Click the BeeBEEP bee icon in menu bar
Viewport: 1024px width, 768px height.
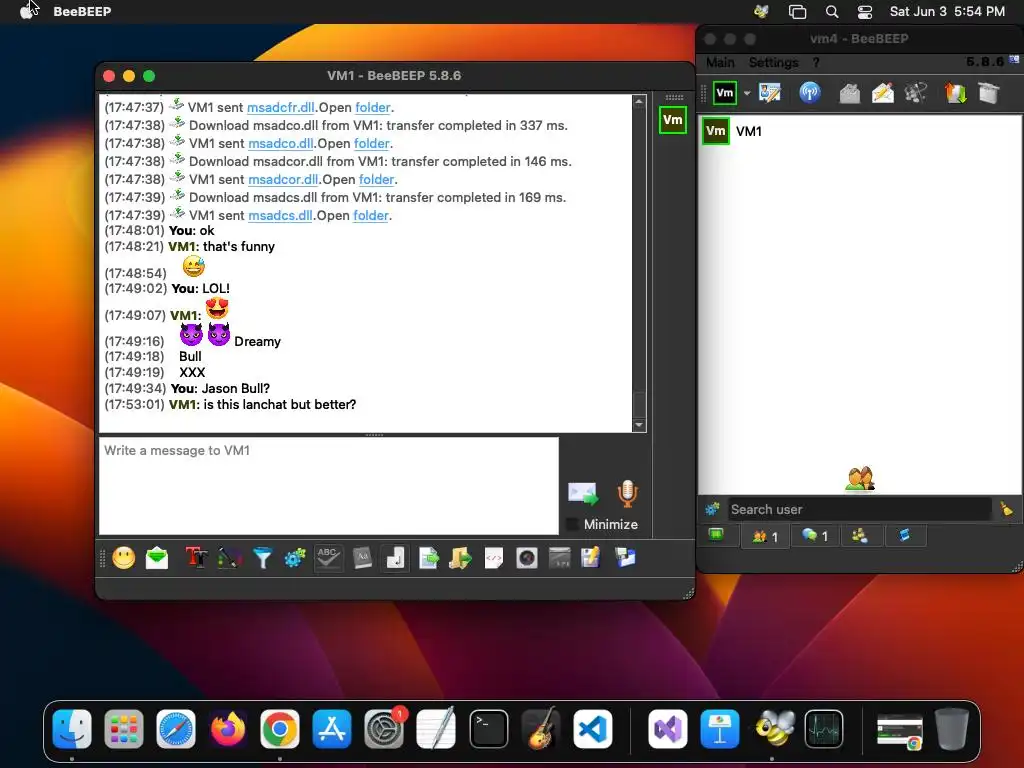tap(761, 11)
